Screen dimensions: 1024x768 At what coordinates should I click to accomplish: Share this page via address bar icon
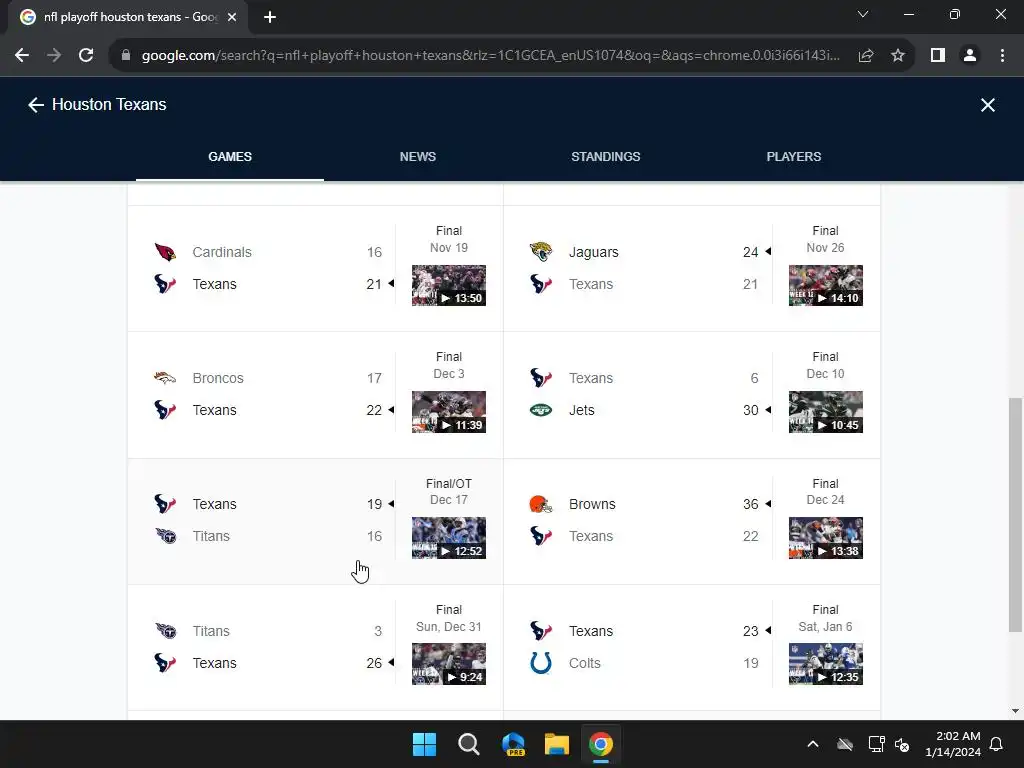click(x=866, y=56)
